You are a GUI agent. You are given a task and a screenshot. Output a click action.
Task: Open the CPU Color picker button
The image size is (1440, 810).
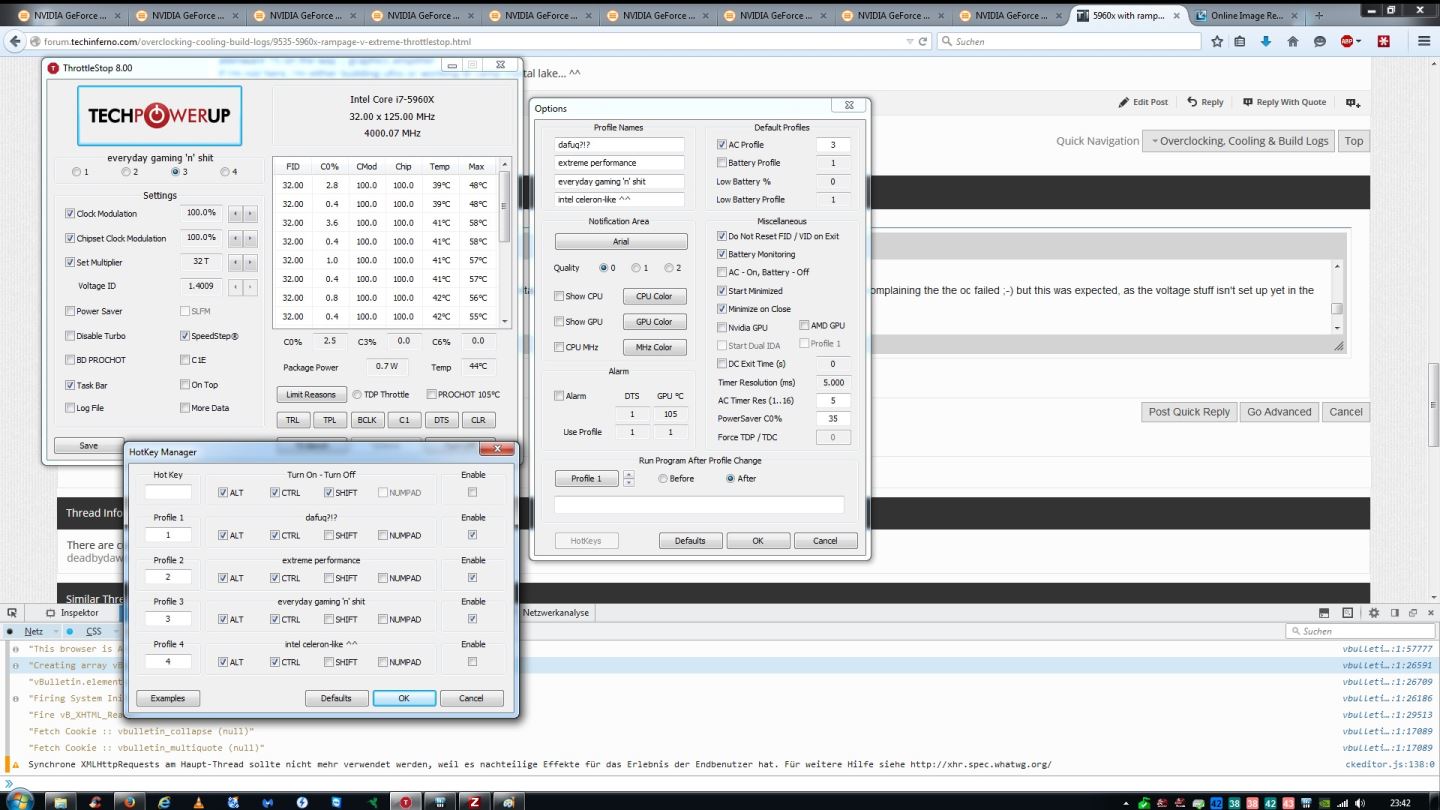(x=655, y=296)
